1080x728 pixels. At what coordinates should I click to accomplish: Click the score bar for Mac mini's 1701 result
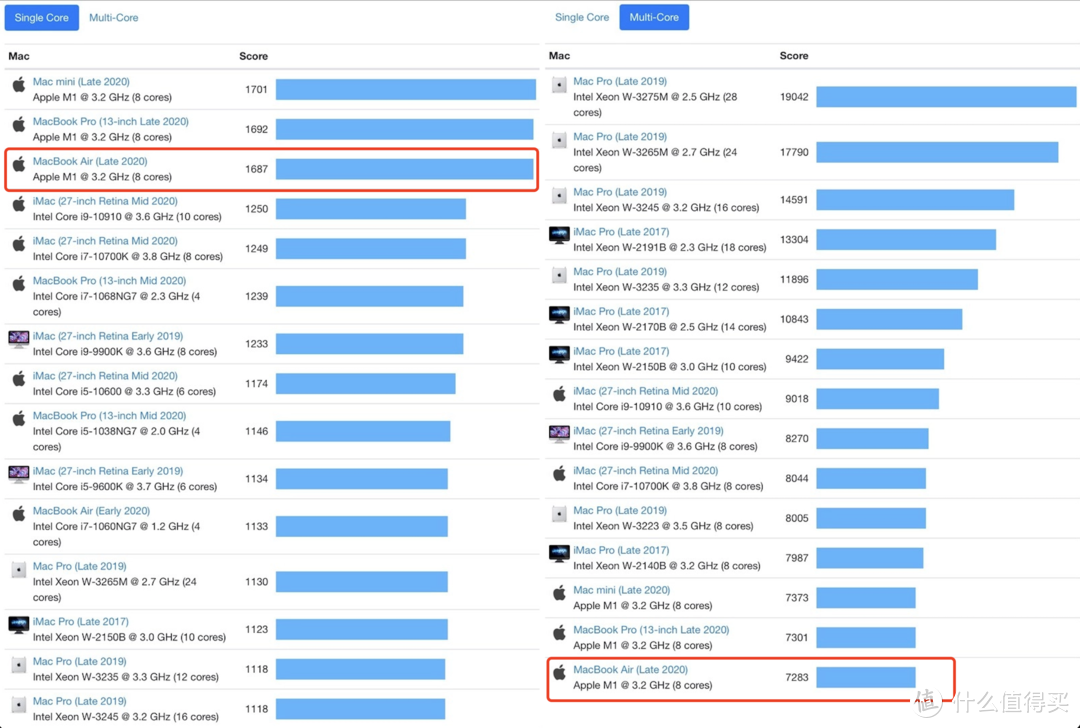pos(405,89)
